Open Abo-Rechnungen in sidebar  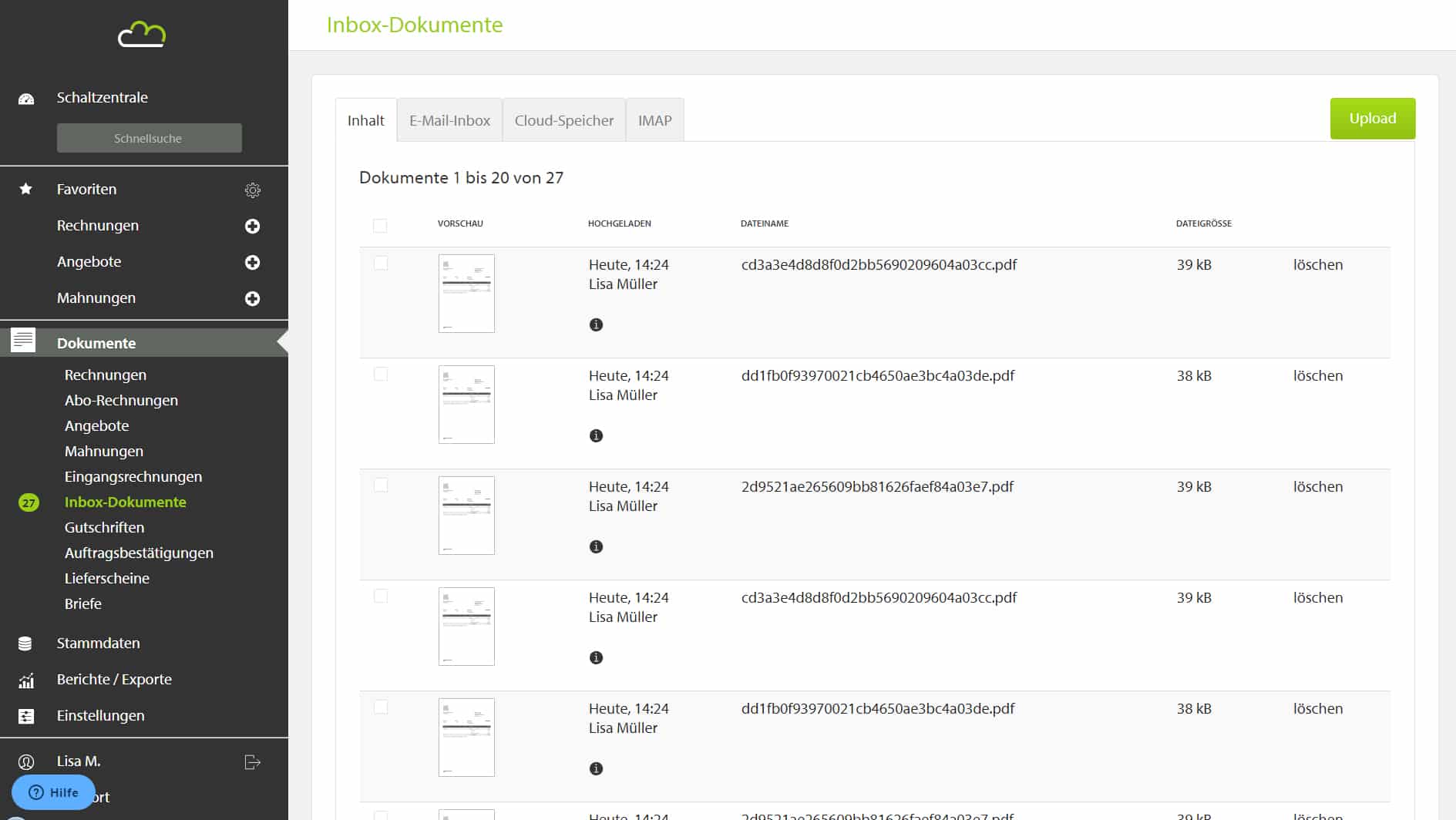click(x=121, y=400)
